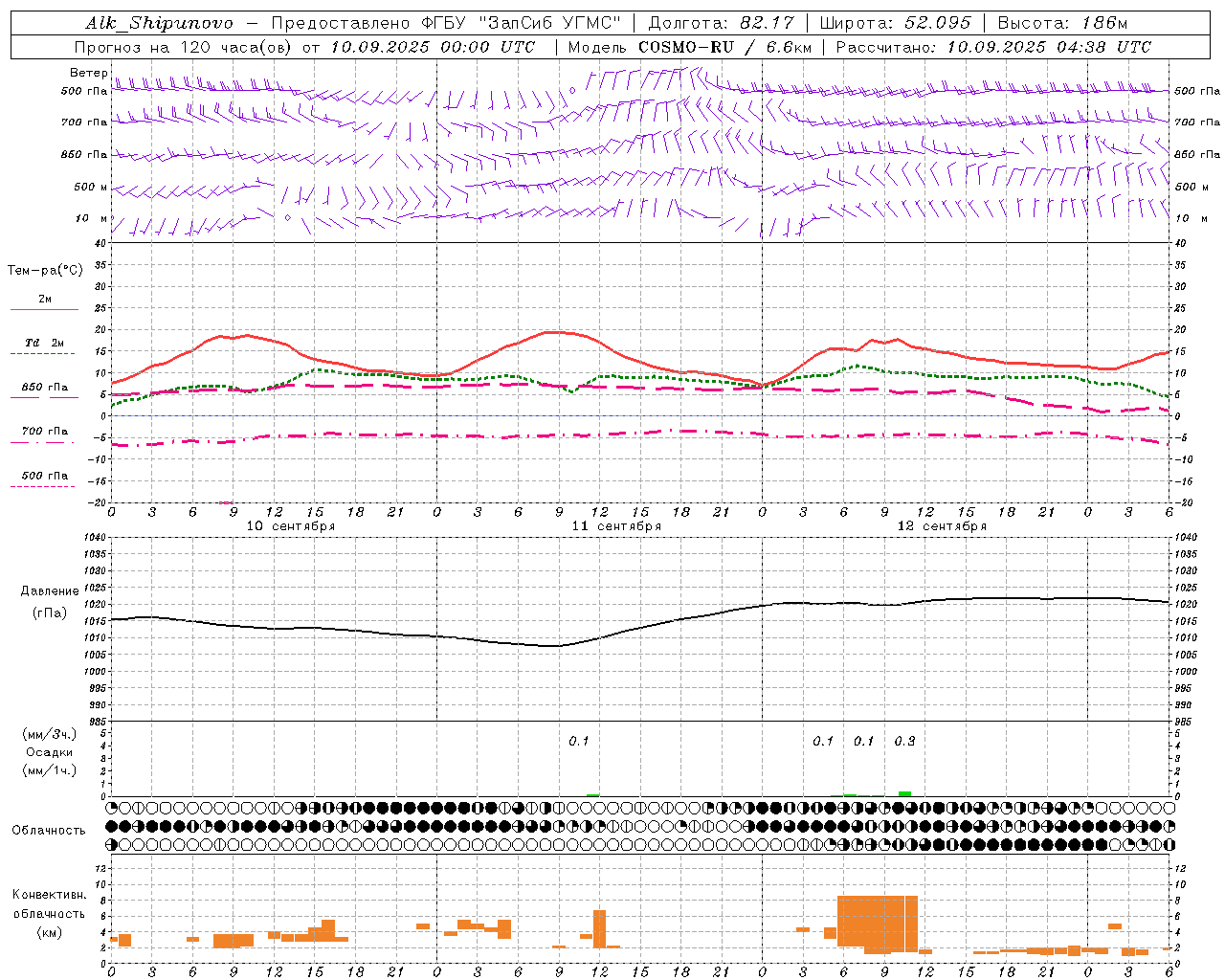This screenshot has height=980, width=1225.
Task: Click the '(км)' convective height unit label
Action: pyautogui.click(x=49, y=932)
